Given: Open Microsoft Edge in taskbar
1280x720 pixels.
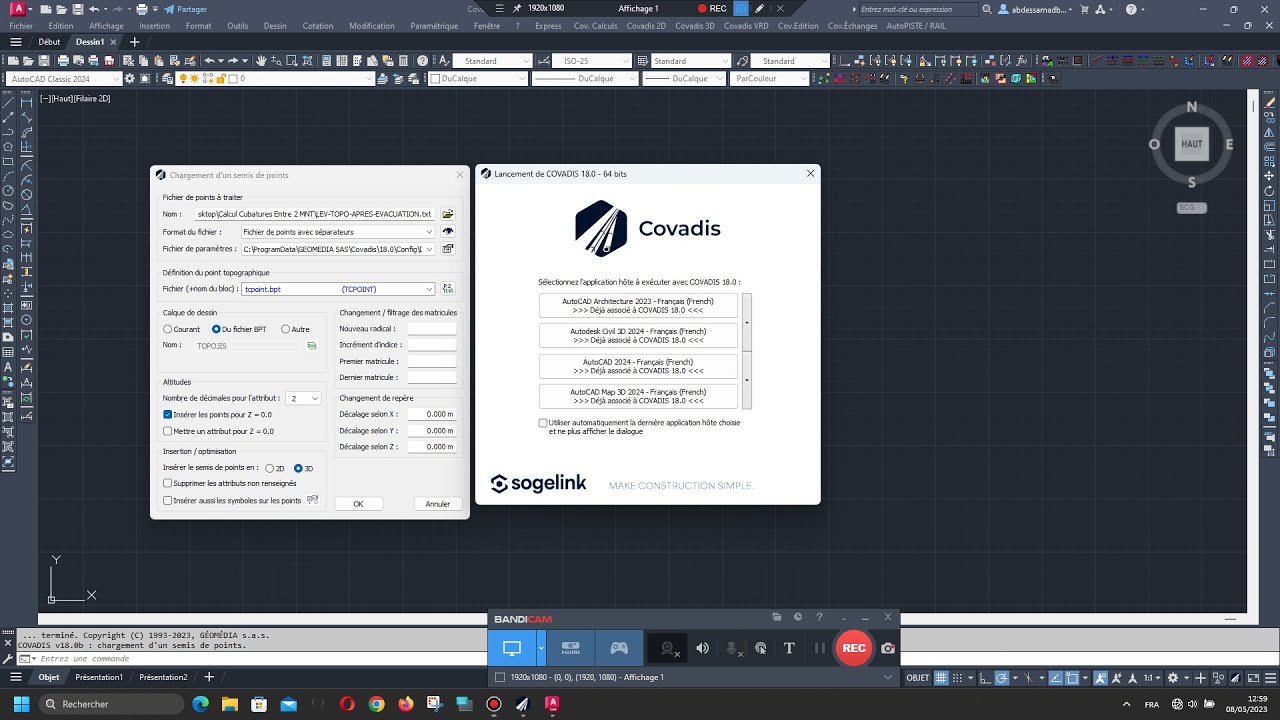Looking at the screenshot, I should (x=201, y=704).
